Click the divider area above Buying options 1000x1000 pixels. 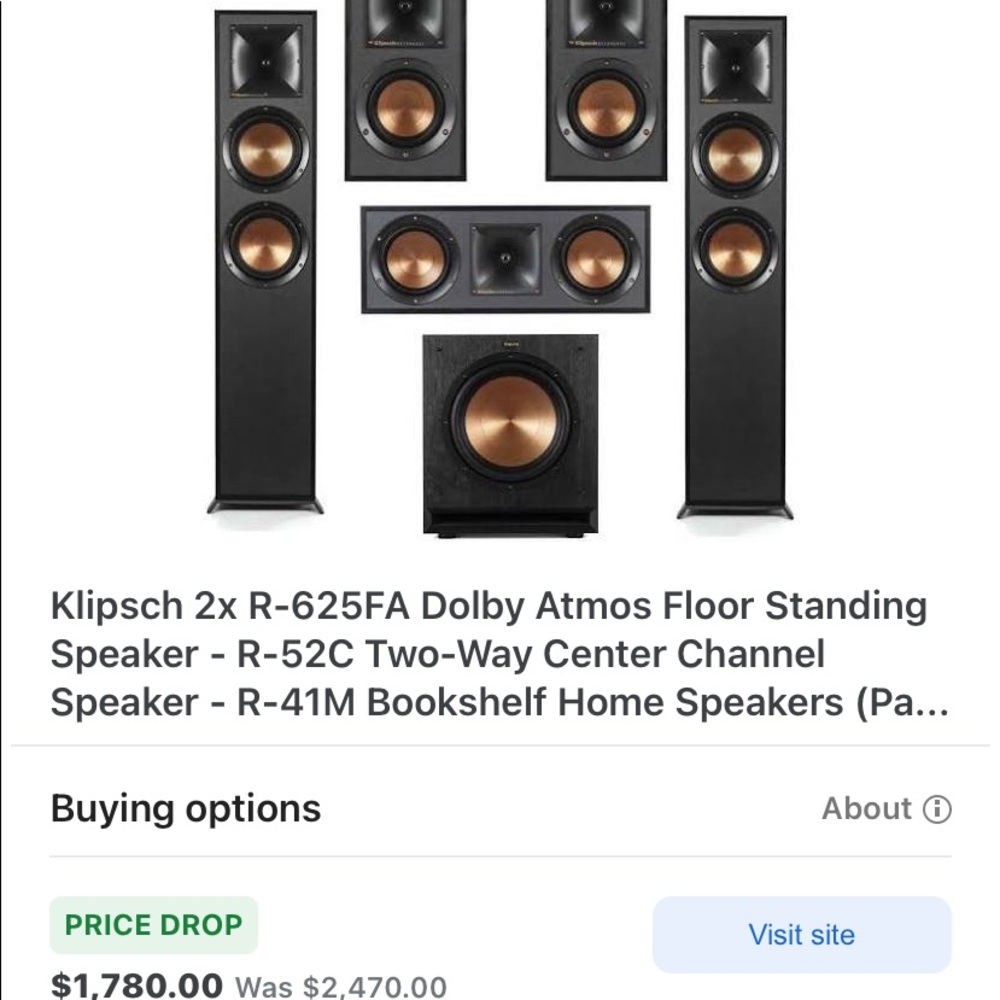pos(500,742)
